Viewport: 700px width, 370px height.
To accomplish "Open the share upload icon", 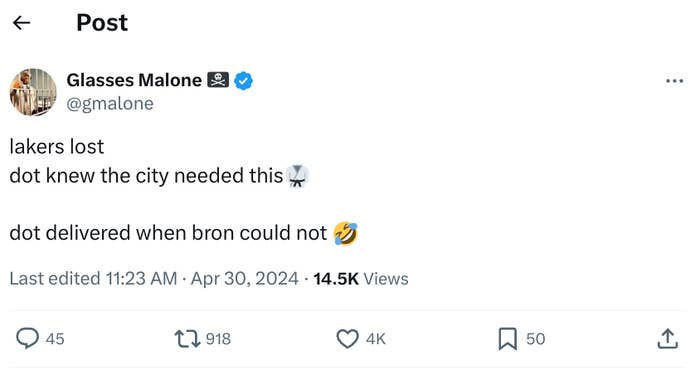I will (667, 338).
